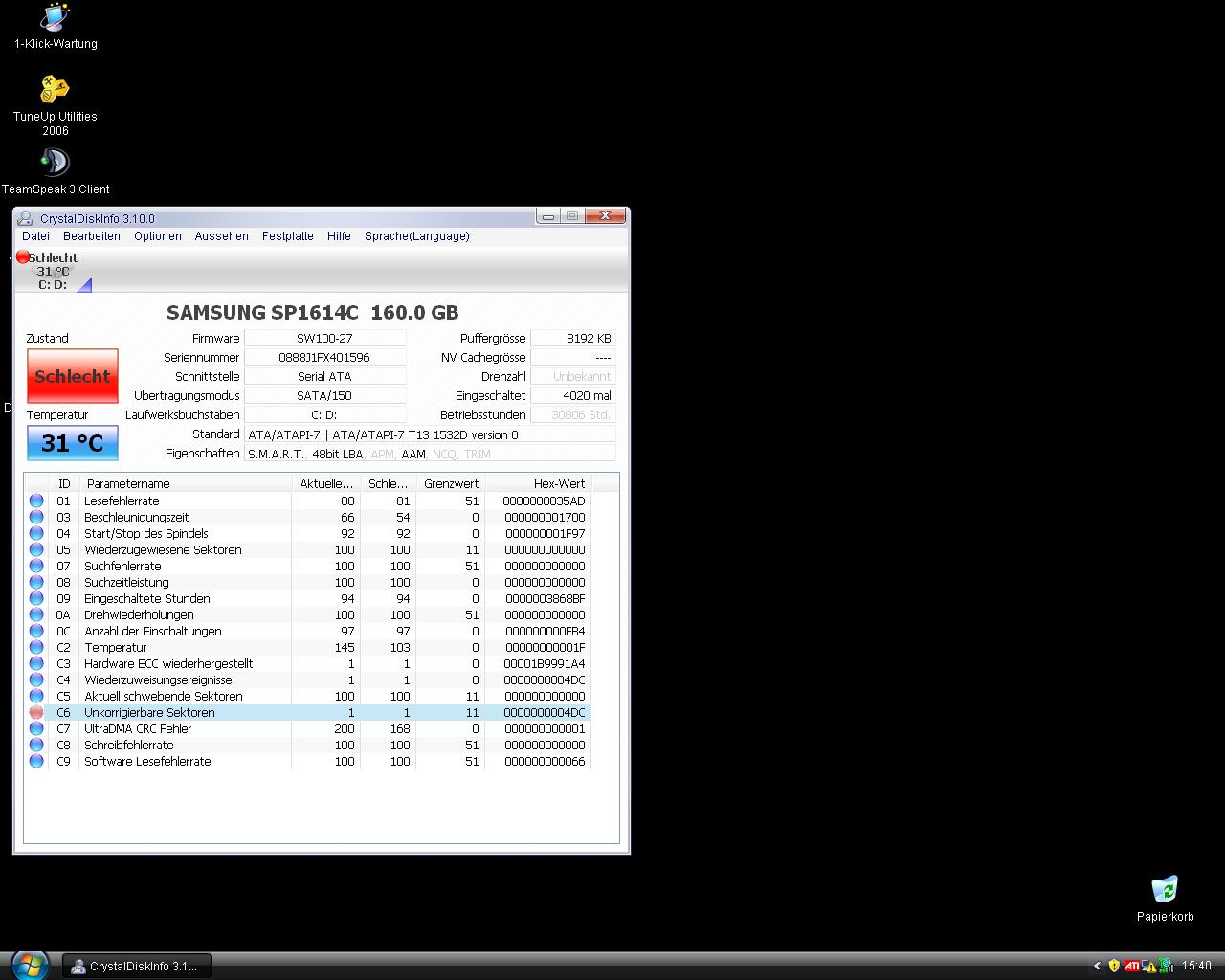Screen dimensions: 1225x980
Task: Click the status orb beside Beschleunigungszeit
Action: click(x=36, y=517)
